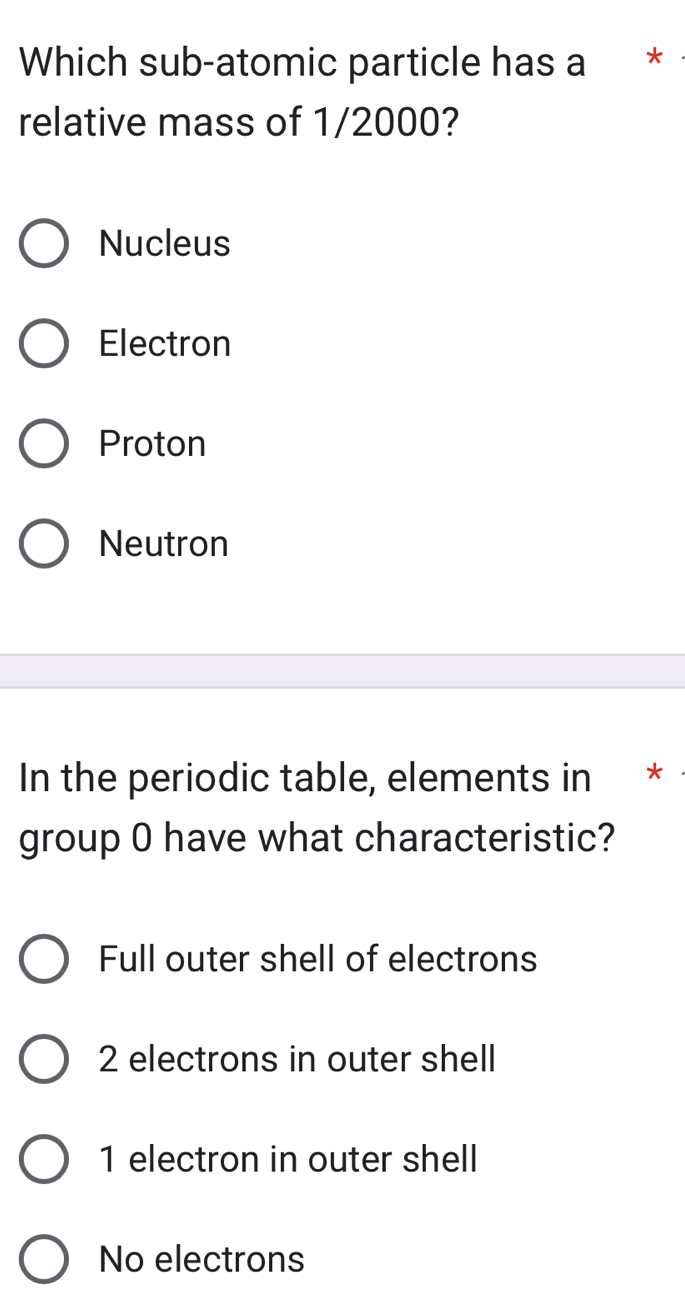The image size is (685, 1300).
Task: Select the Electron answer option
Action: pos(44,343)
